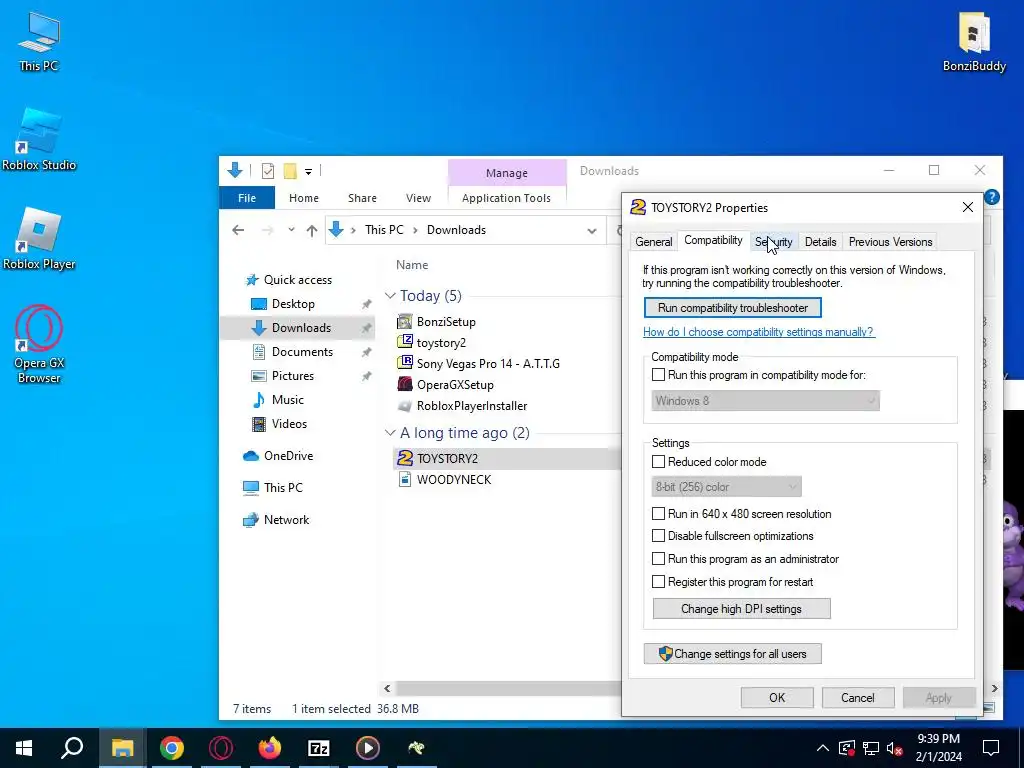This screenshot has height=768, width=1024.
Task: Click Explorer up arrow button
Action: pyautogui.click(x=312, y=230)
